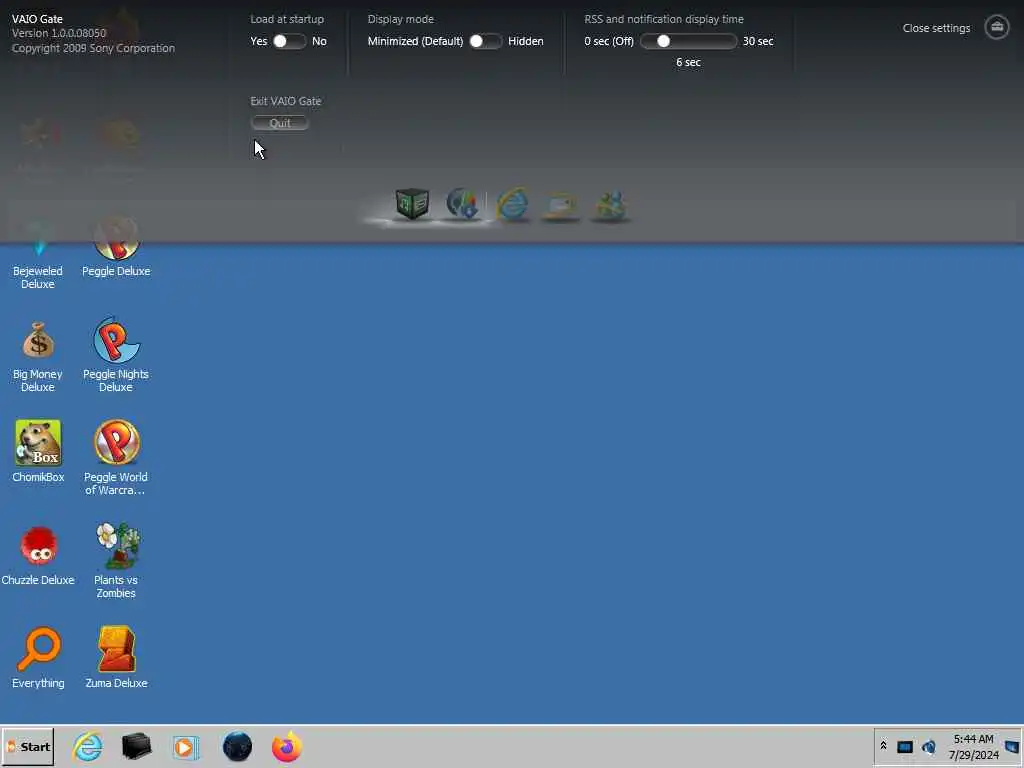
Task: Select the Peggle Nights Deluxe desktop icon
Action: click(116, 356)
